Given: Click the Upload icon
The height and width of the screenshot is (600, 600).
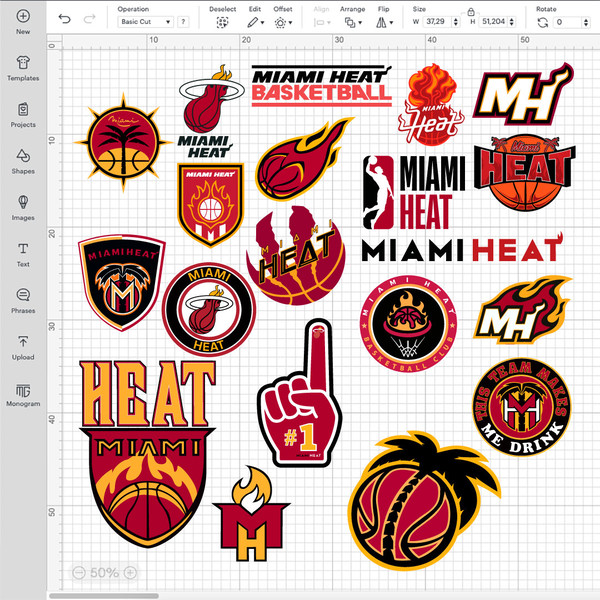Looking at the screenshot, I should (23, 341).
